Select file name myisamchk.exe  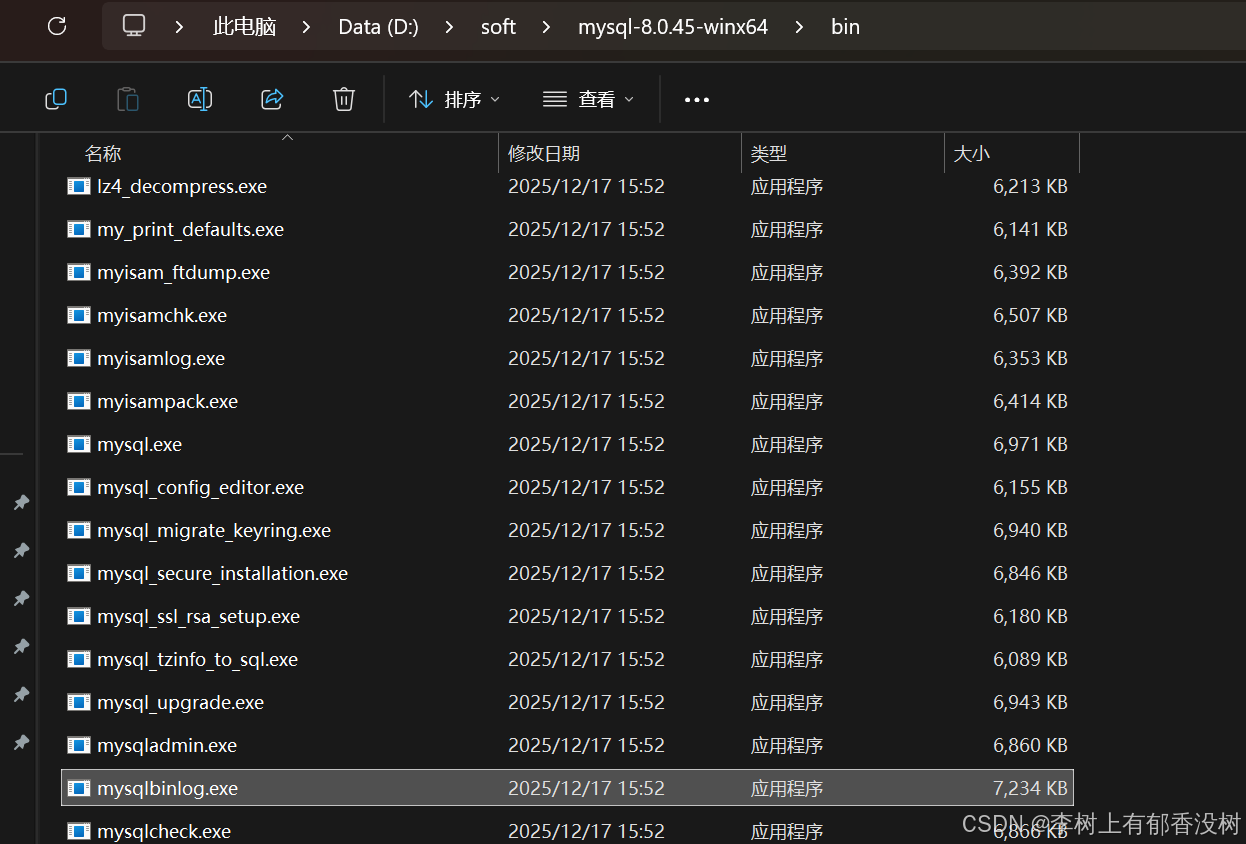click(x=162, y=315)
